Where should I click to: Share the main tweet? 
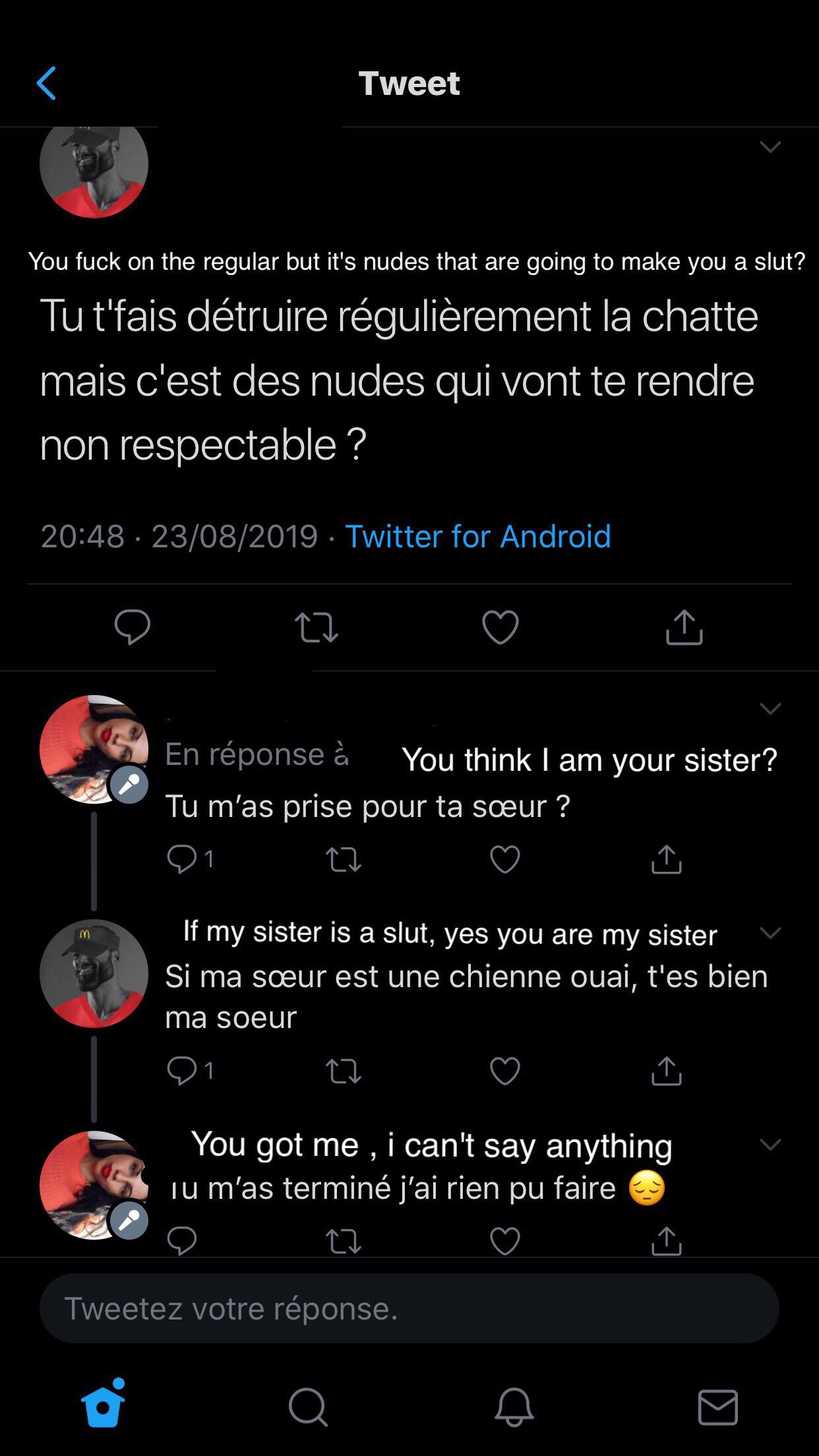(x=684, y=626)
